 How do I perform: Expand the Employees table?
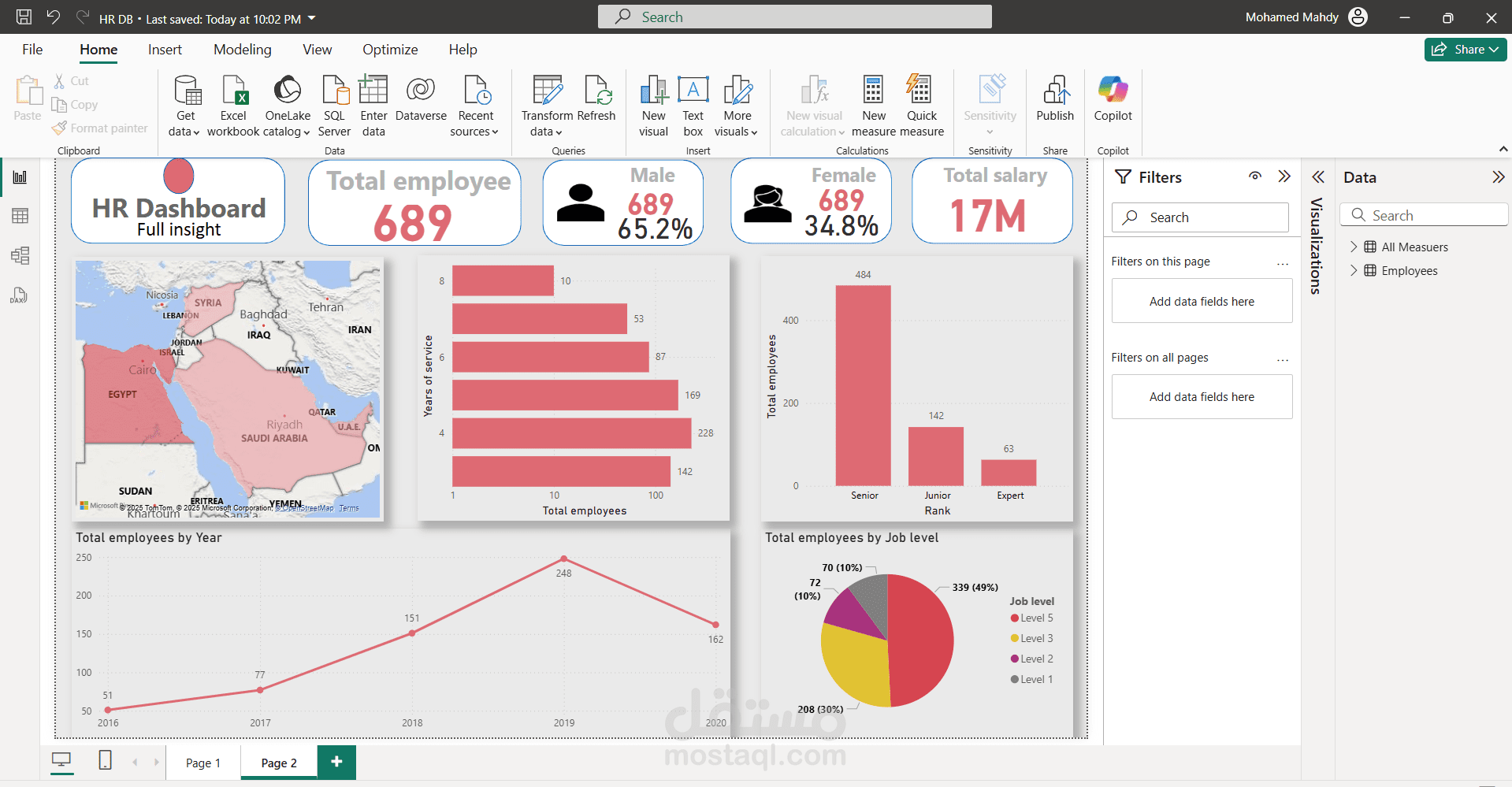click(1354, 270)
